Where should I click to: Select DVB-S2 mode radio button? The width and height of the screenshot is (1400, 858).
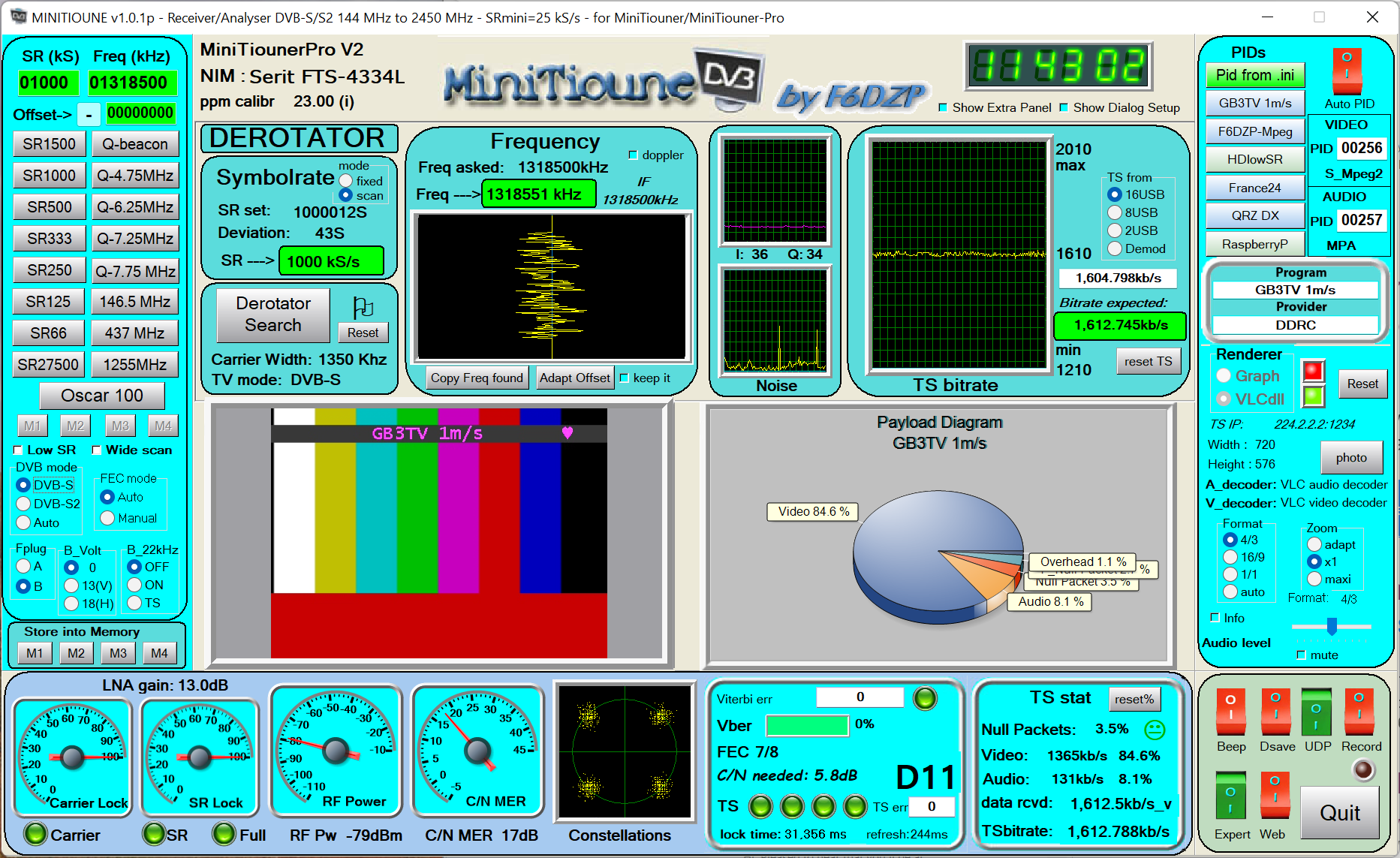tap(23, 504)
